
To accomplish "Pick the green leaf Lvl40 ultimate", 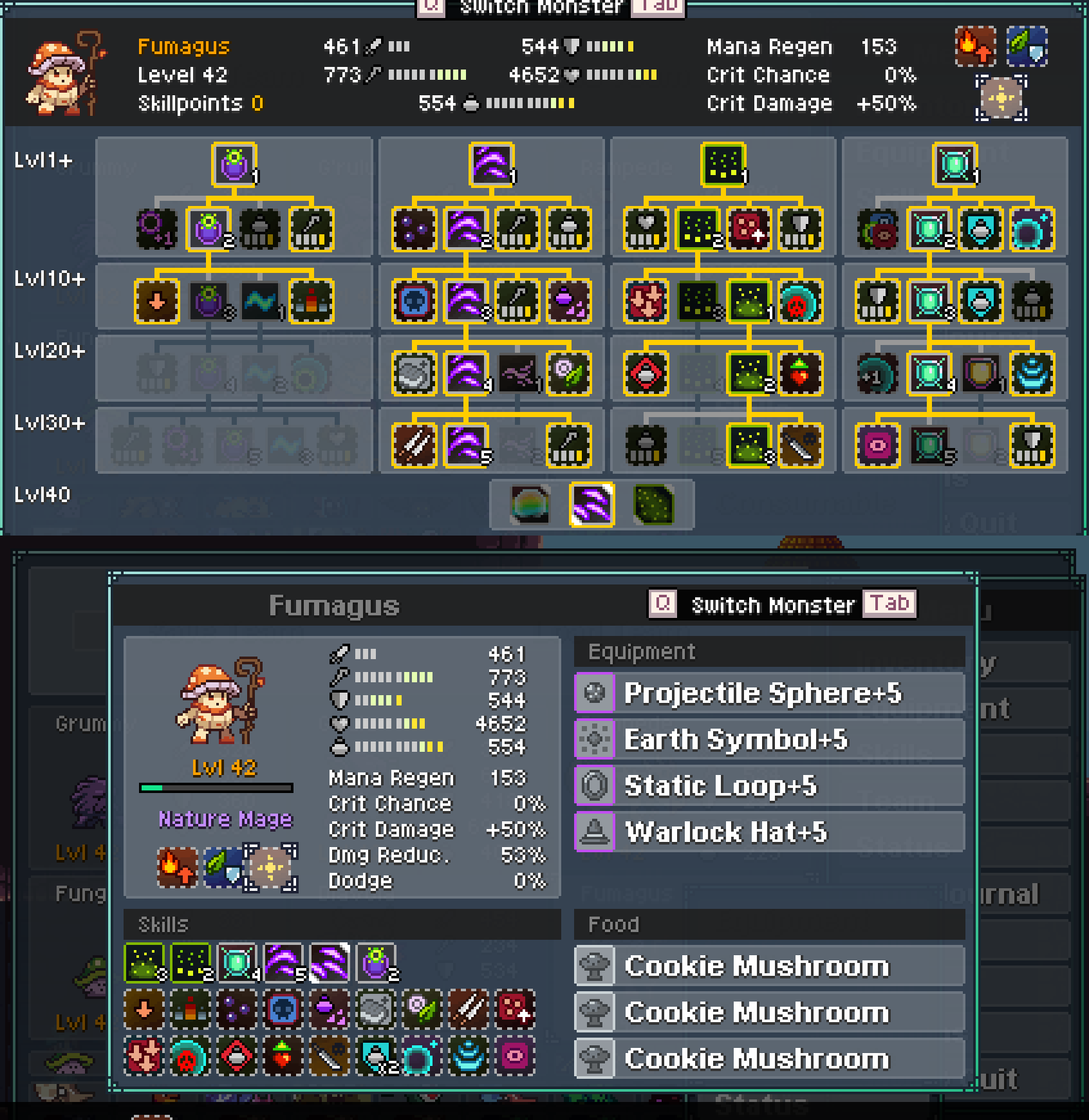I will coord(653,504).
